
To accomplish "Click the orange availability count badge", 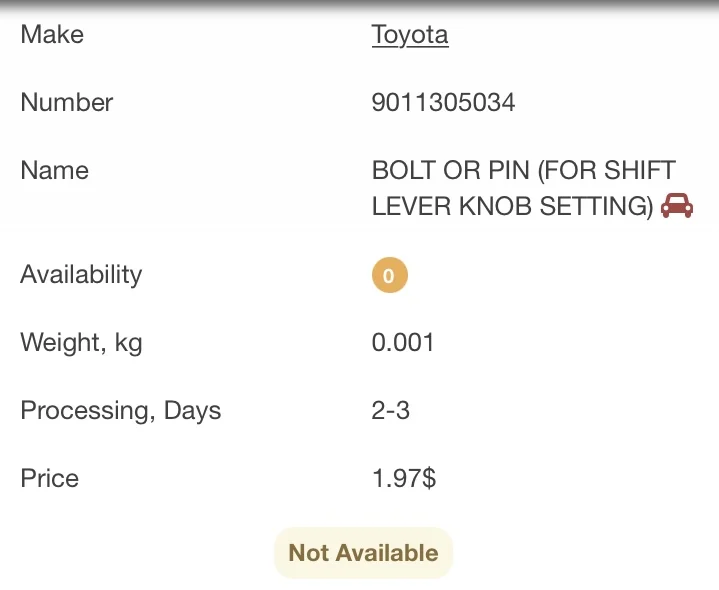I will tap(389, 275).
